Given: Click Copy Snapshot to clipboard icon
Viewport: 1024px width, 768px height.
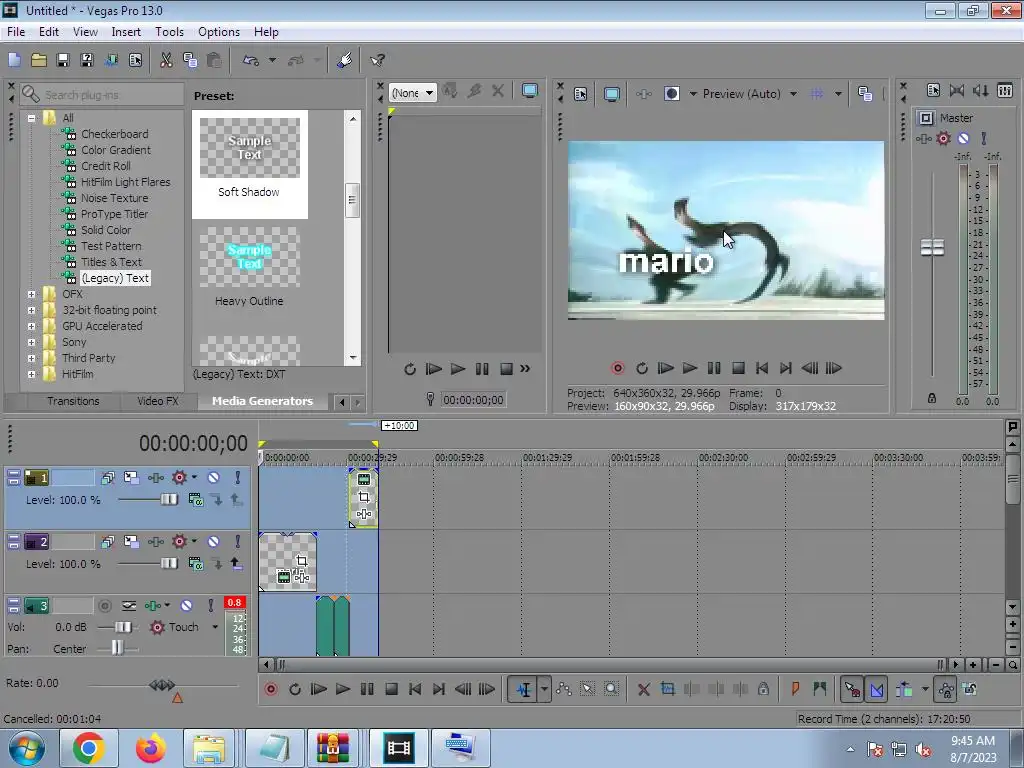Looking at the screenshot, I should [x=865, y=94].
